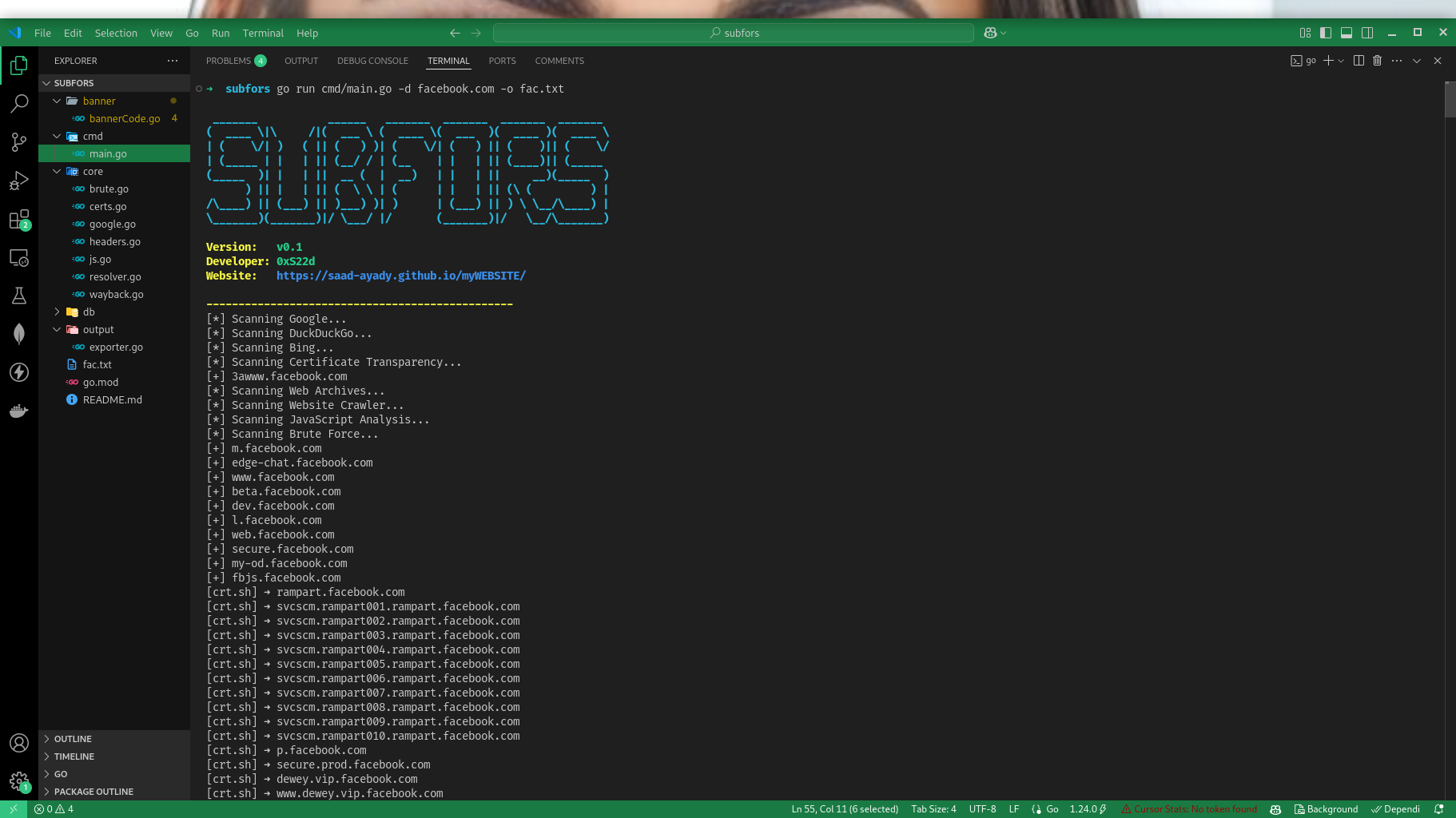Image resolution: width=1456 pixels, height=818 pixels.
Task: Go forward with the navigation arrow
Action: pyautogui.click(x=476, y=33)
